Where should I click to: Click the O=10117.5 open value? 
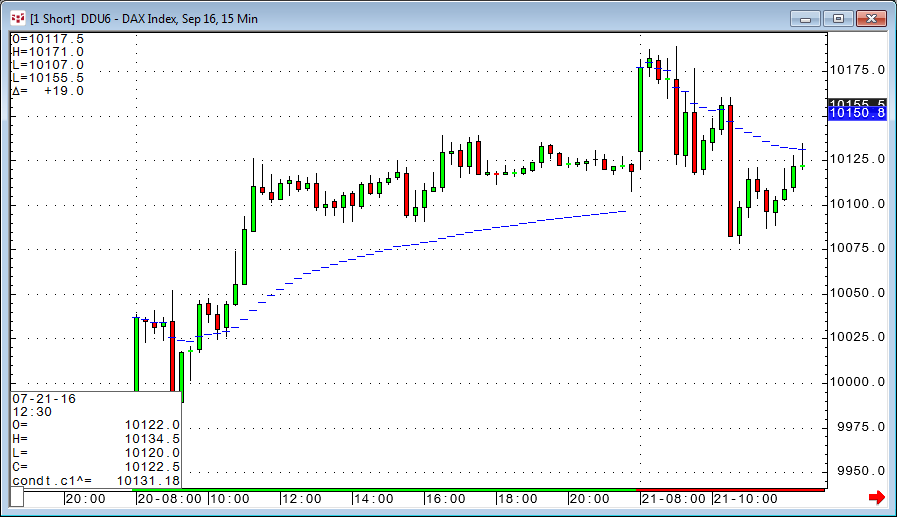click(48, 39)
